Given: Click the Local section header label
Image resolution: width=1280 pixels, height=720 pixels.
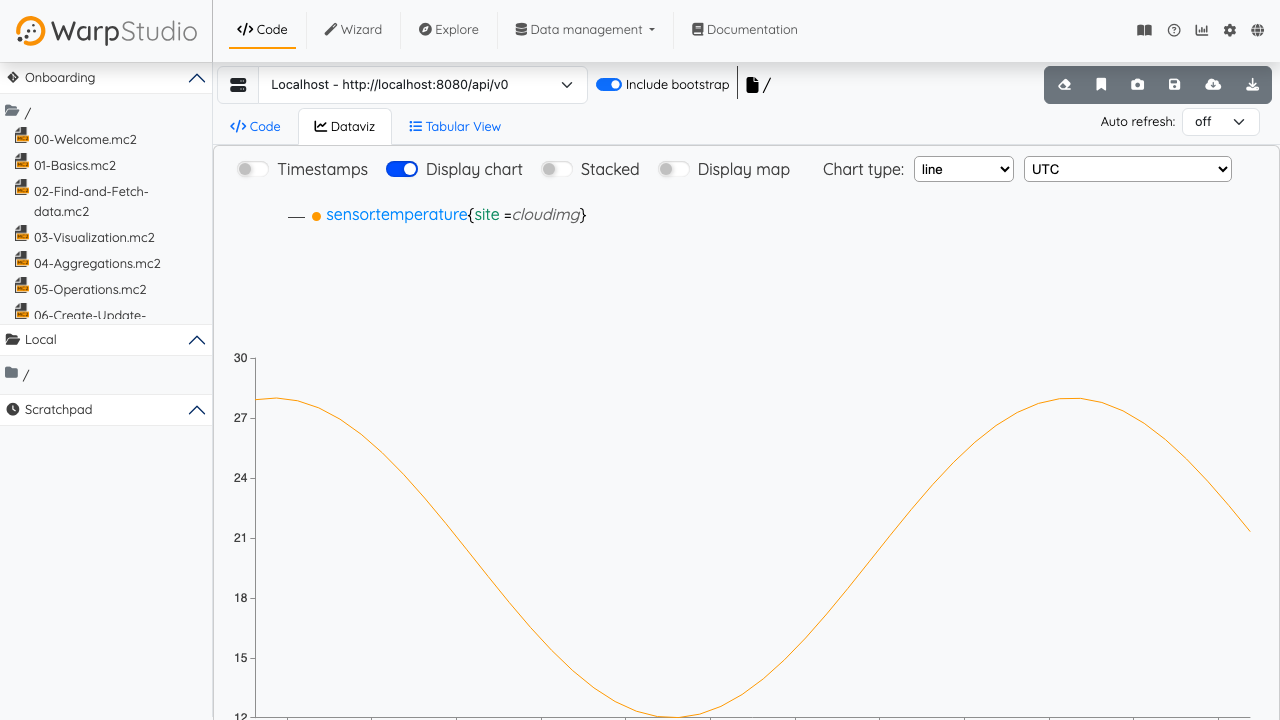Looking at the screenshot, I should [41, 340].
